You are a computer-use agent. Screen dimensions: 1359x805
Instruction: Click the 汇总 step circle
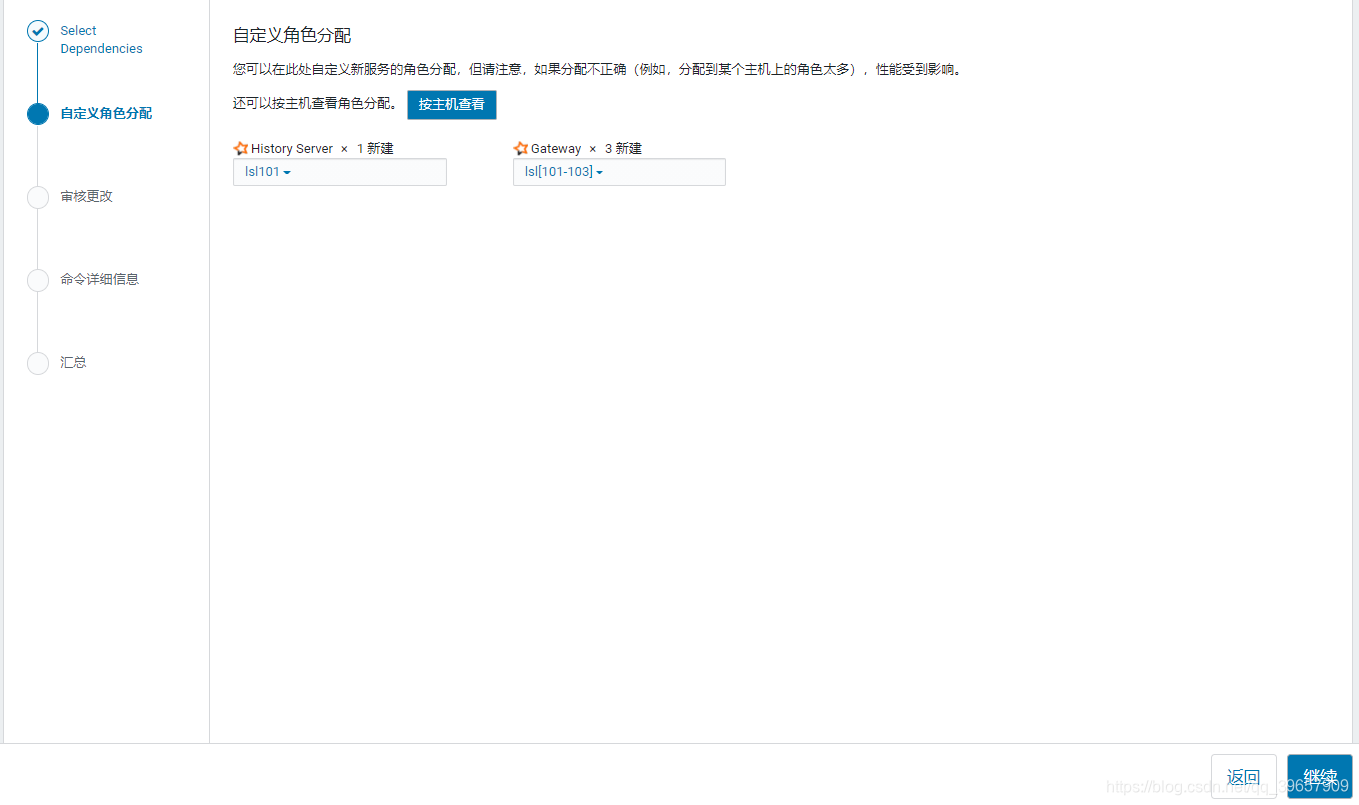[x=38, y=363]
